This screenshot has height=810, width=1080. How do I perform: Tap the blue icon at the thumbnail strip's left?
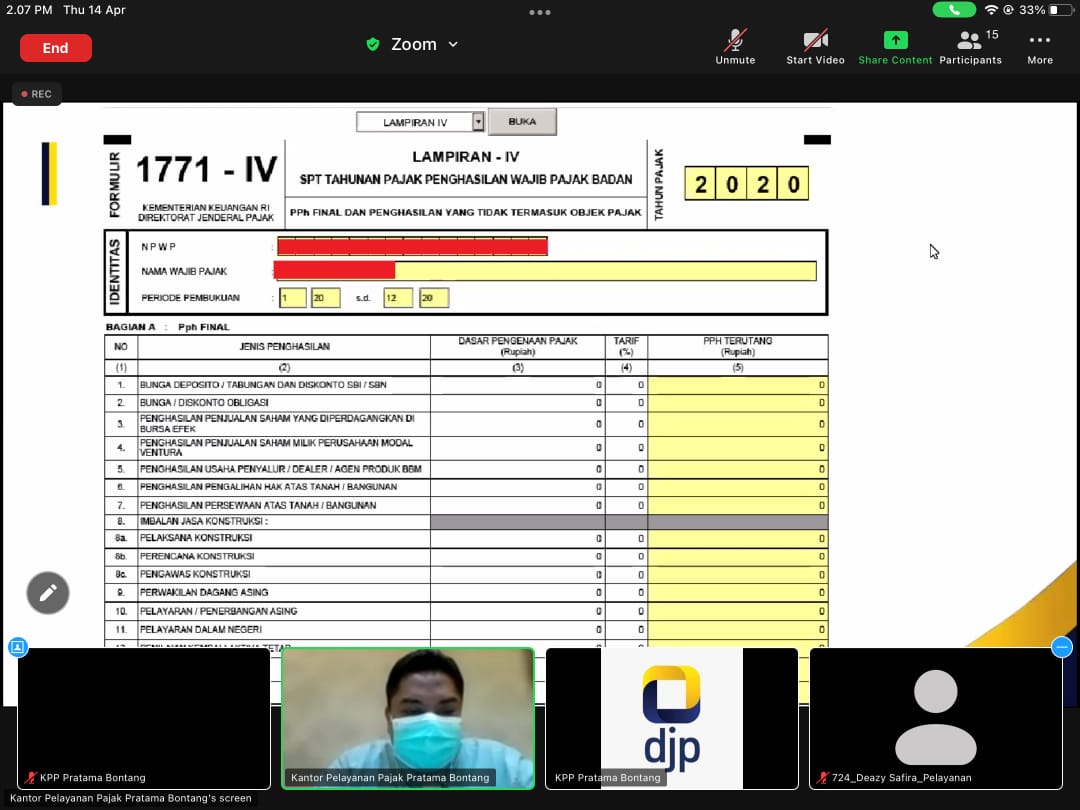pos(17,647)
